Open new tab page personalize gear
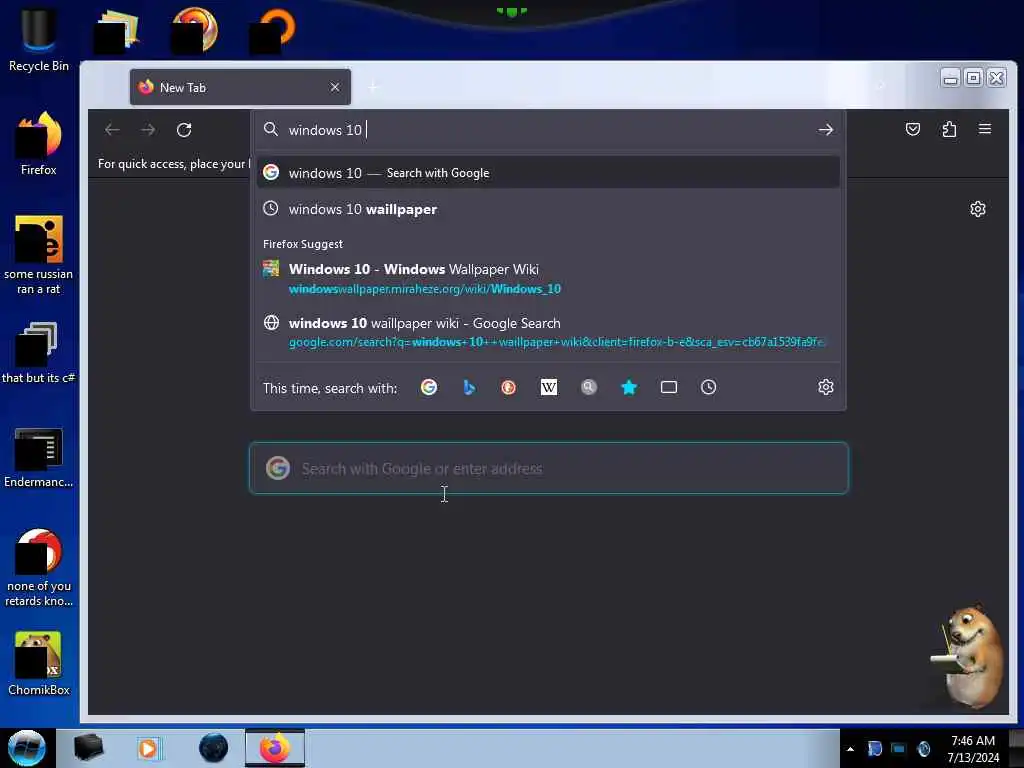 click(x=978, y=209)
